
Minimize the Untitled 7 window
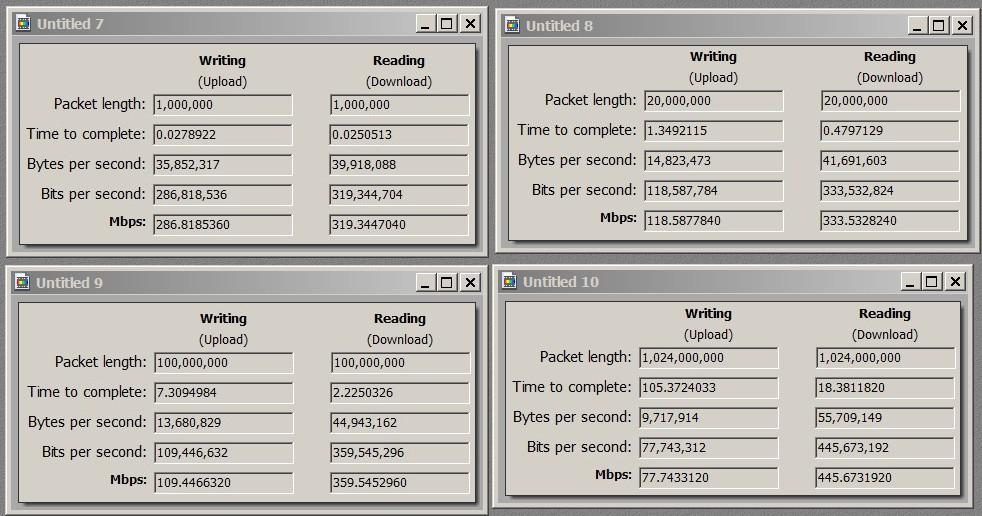click(x=426, y=24)
